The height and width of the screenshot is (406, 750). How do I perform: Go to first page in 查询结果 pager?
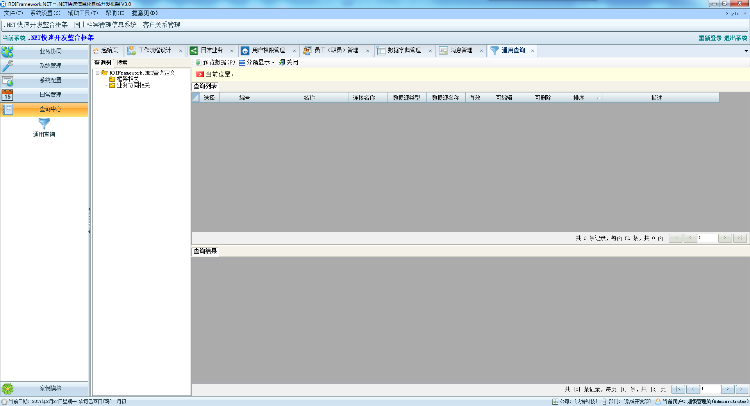678,389
